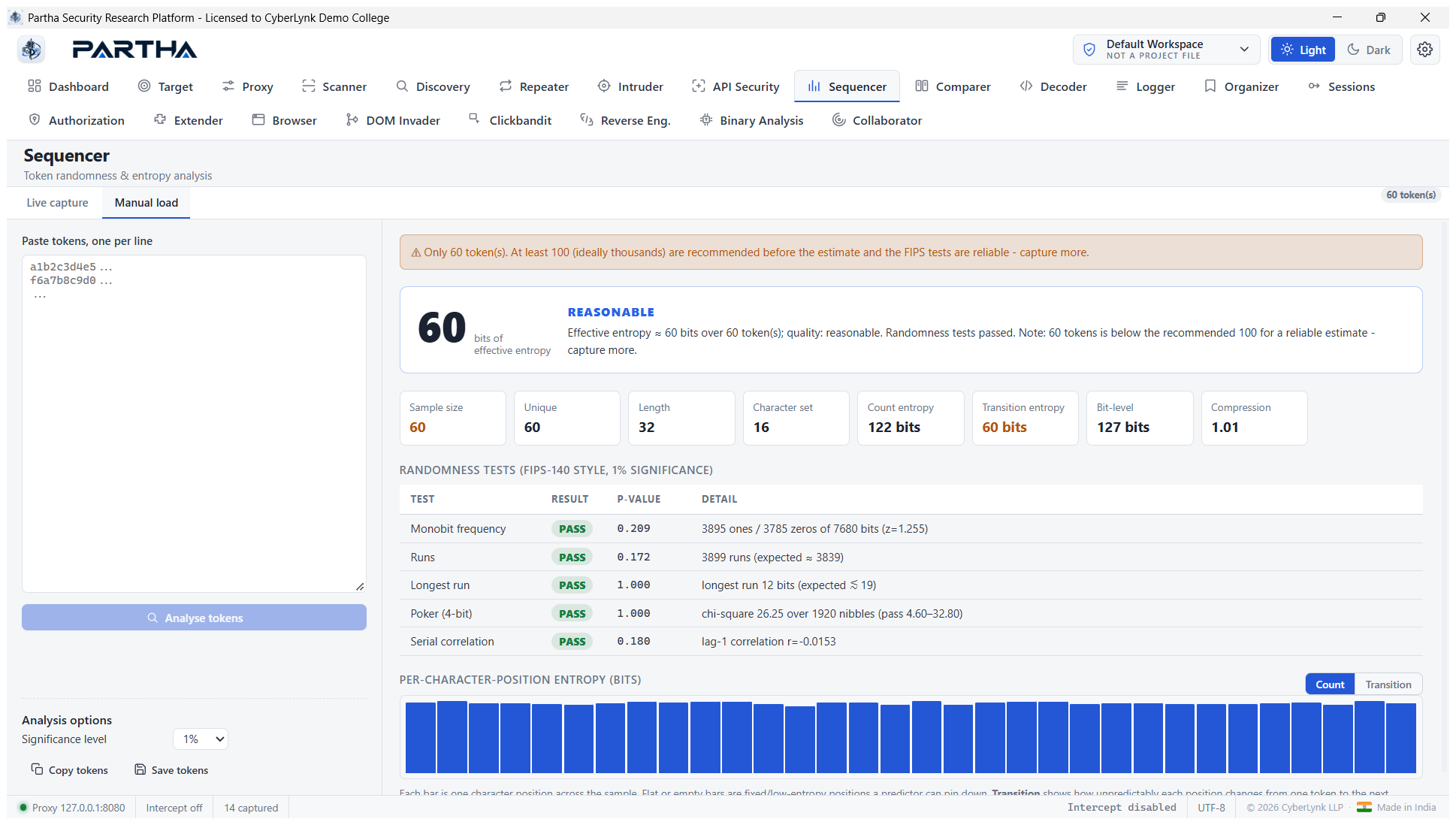
Task: Click the workspace shield icon
Action: (1089, 50)
